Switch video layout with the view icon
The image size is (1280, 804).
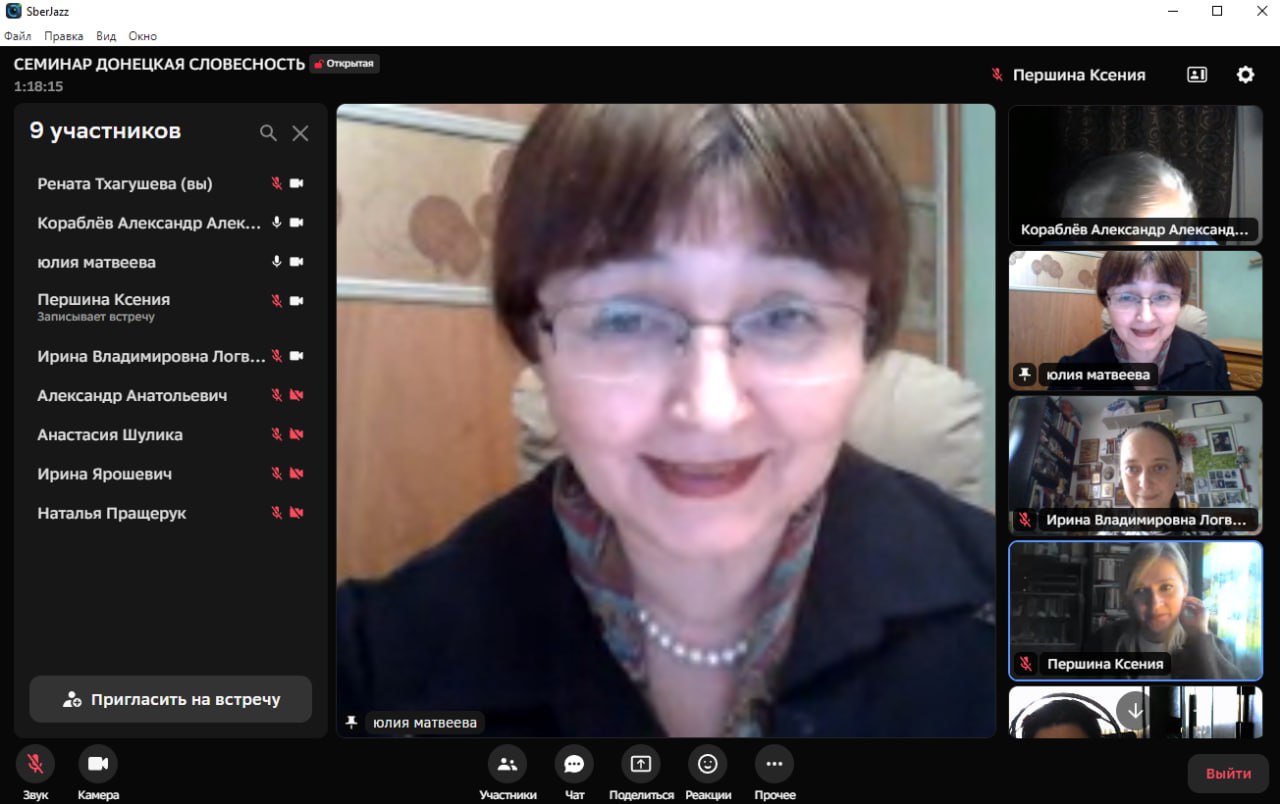[x=1197, y=75]
